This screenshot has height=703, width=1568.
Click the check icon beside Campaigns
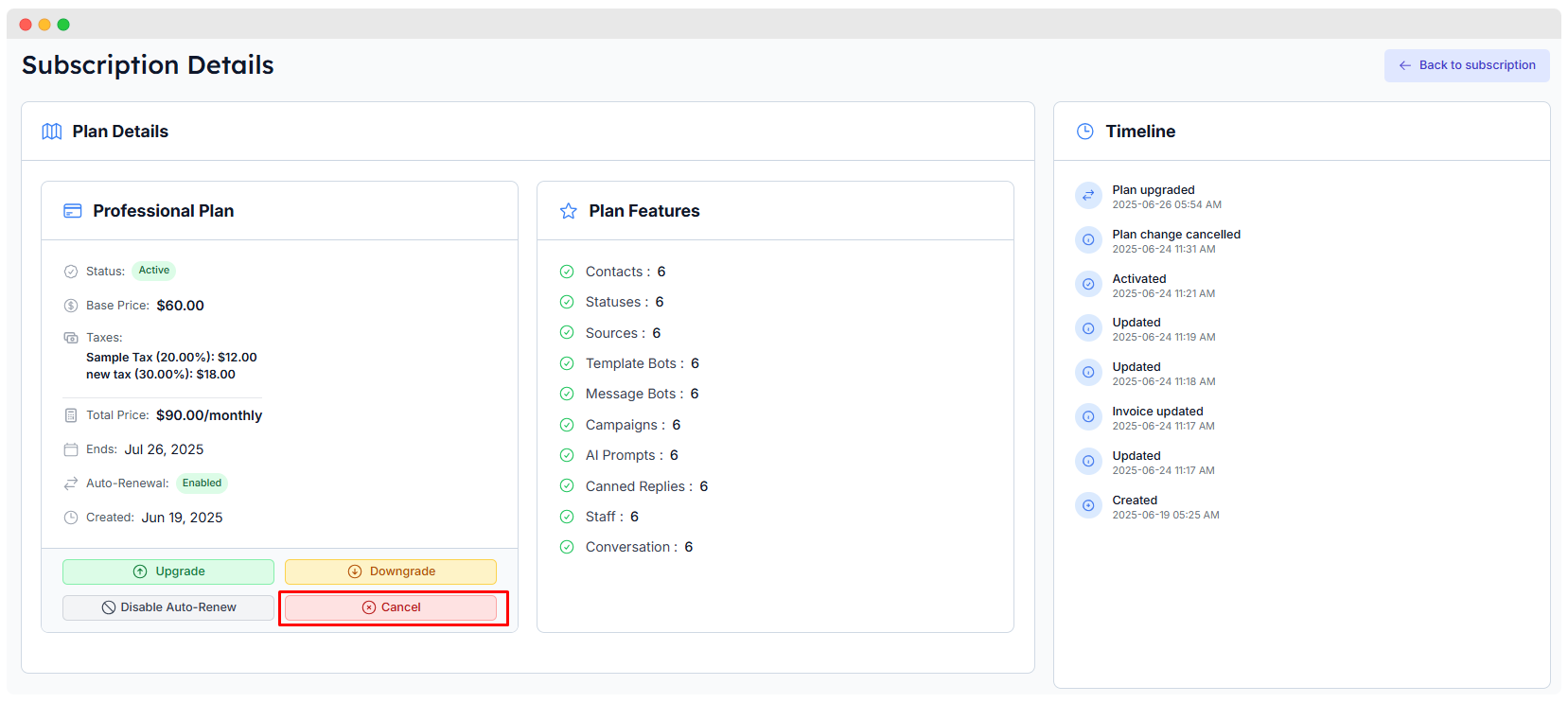[x=567, y=425]
